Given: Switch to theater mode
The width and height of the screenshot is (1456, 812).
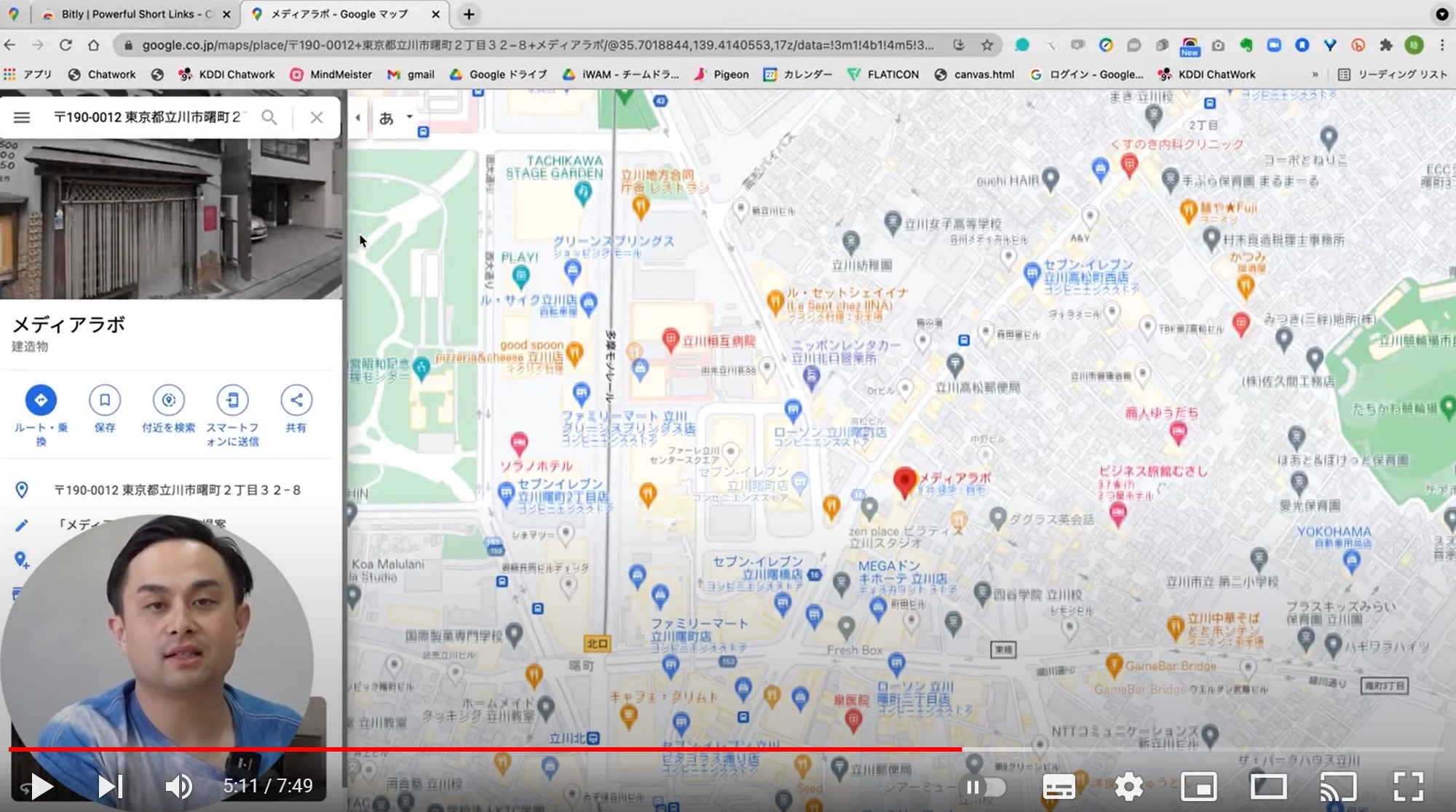Looking at the screenshot, I should [x=1268, y=787].
